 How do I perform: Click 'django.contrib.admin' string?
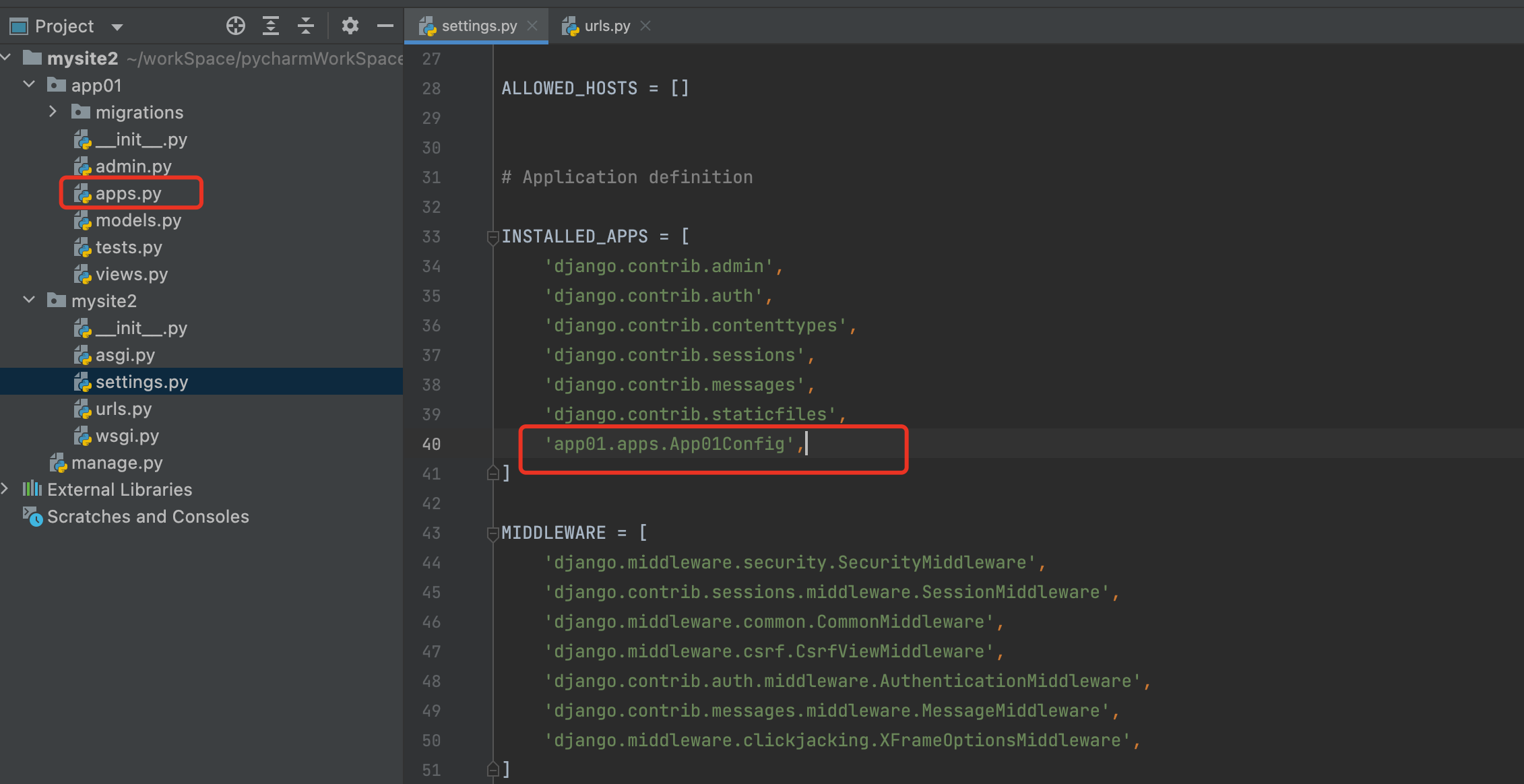pyautogui.click(x=659, y=266)
